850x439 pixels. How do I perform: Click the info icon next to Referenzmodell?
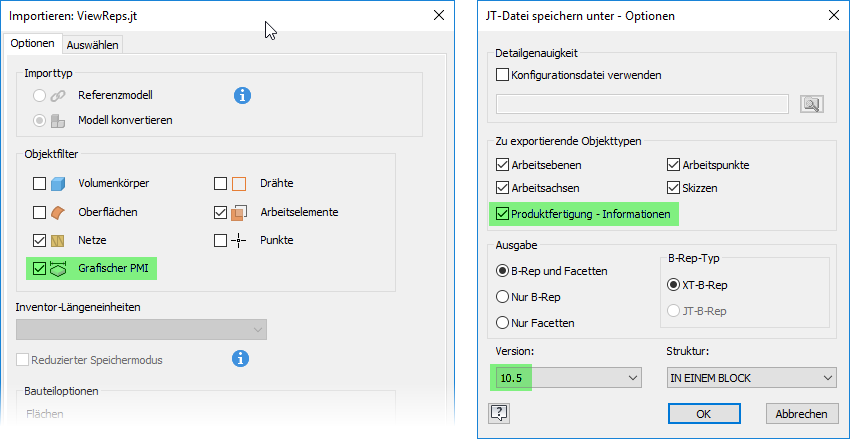point(242,96)
